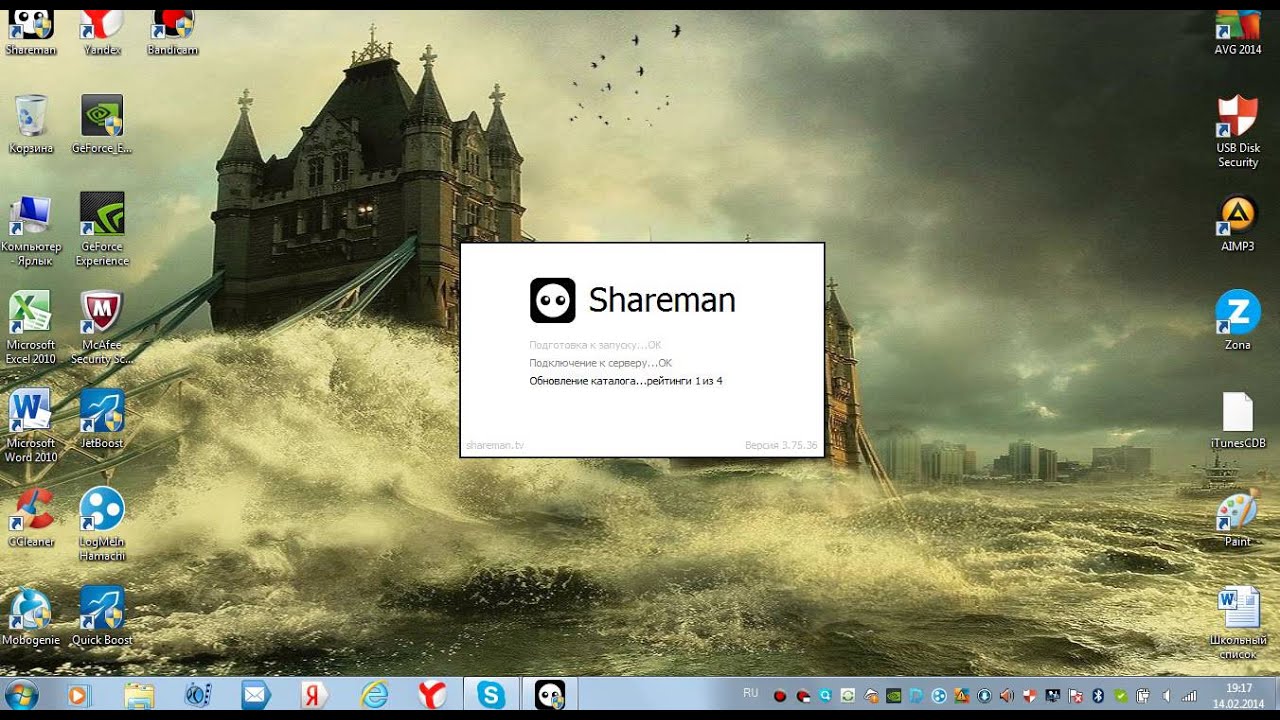Image resolution: width=1280 pixels, height=720 pixels.
Task: Launch AIMP3 from the desktop
Action: tap(1238, 222)
